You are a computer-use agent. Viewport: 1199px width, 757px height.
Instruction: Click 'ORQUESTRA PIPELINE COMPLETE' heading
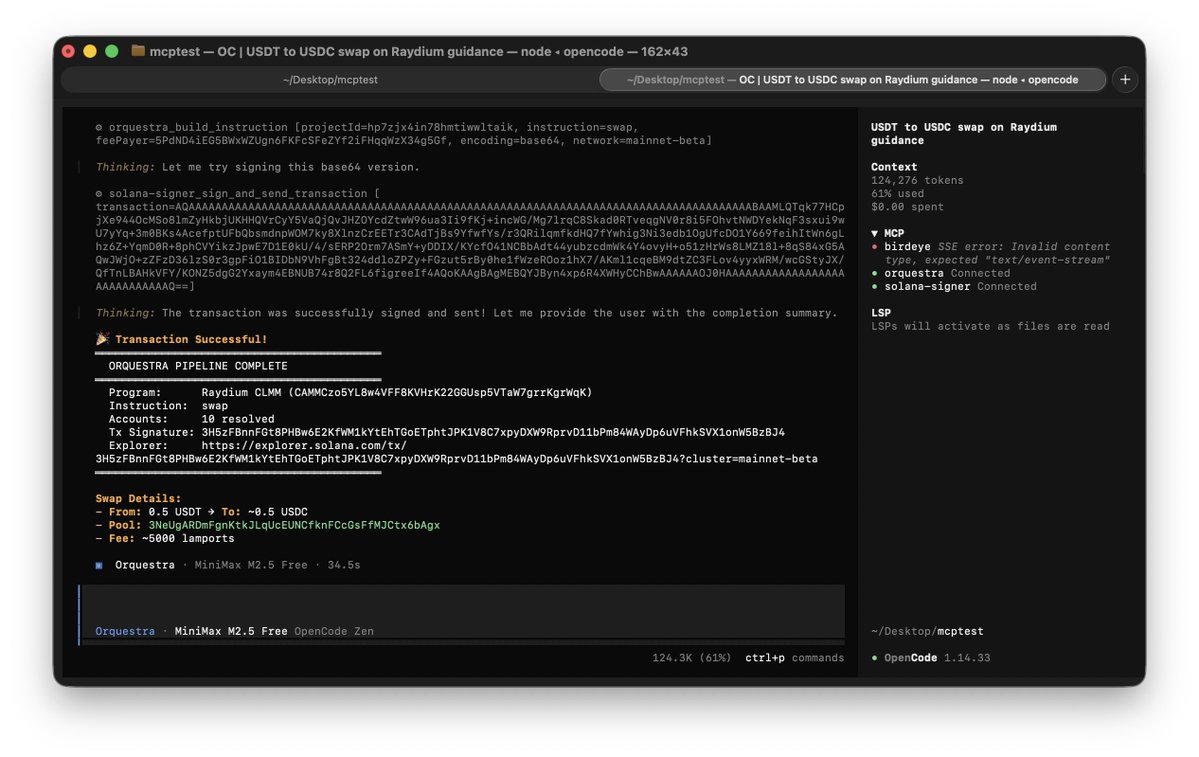198,366
